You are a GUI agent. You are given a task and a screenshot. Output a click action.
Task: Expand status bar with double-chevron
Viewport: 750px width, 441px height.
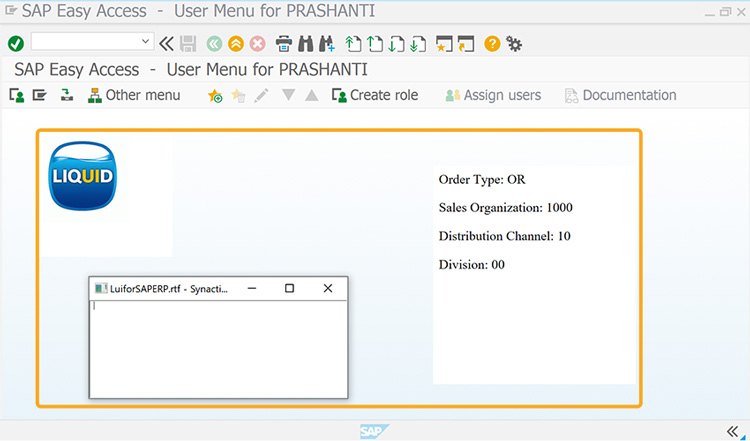pos(732,431)
